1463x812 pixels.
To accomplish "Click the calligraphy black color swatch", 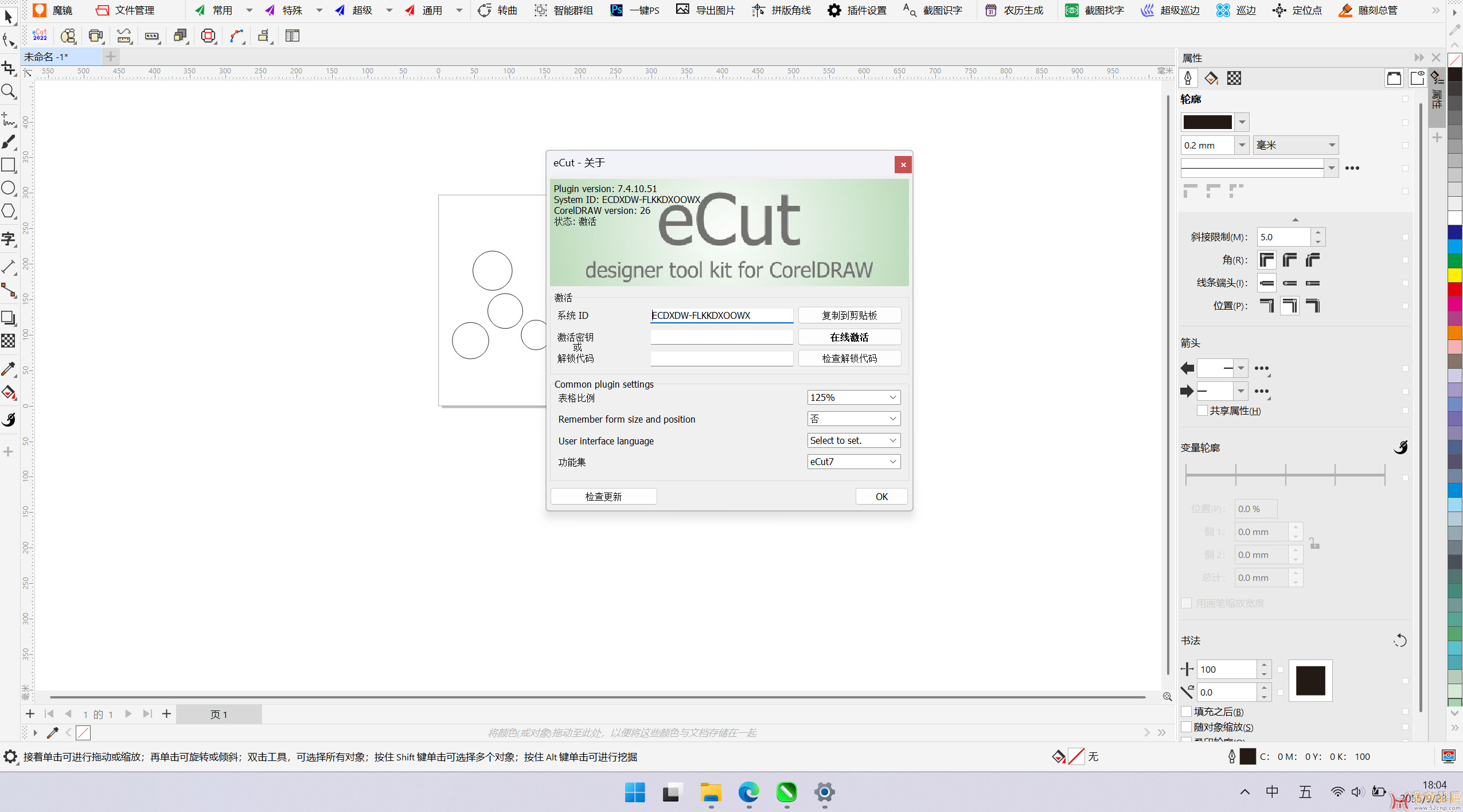I will click(1310, 681).
